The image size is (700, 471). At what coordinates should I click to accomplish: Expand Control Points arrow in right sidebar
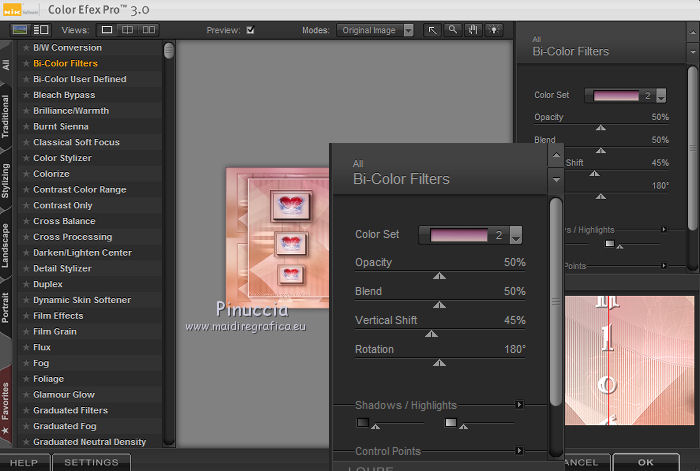(664, 266)
